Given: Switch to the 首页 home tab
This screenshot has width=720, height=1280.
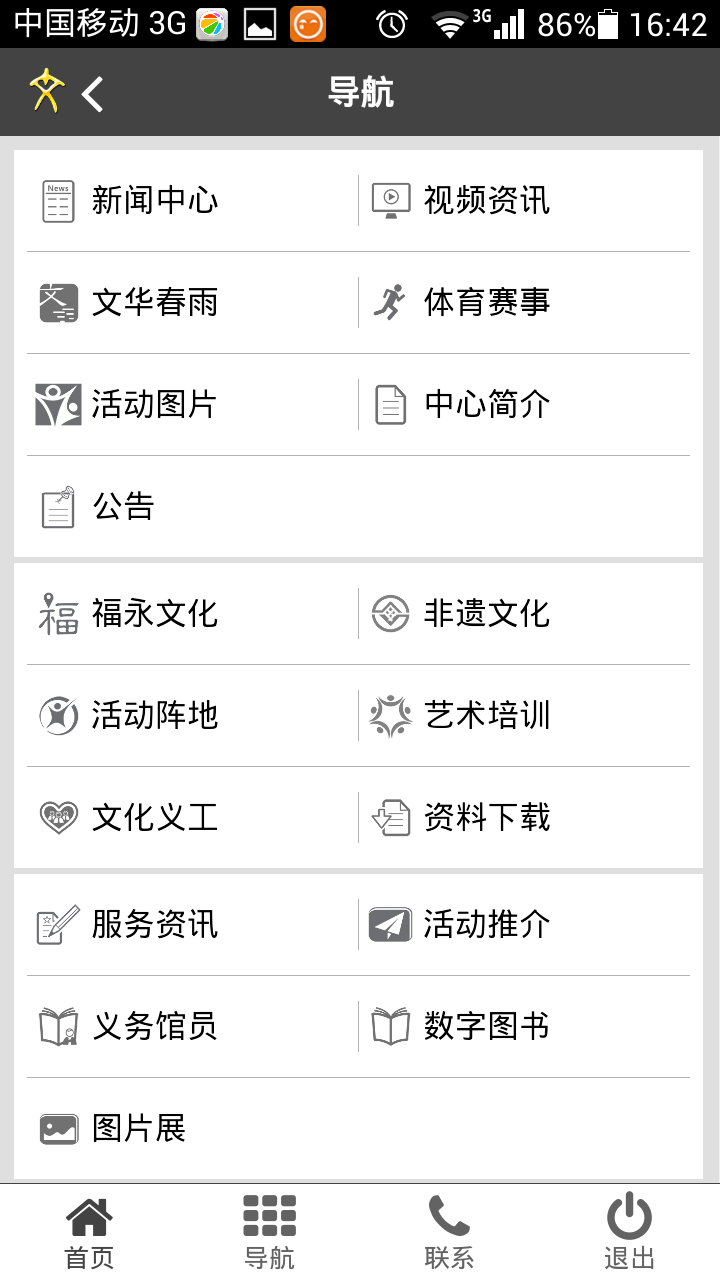Looking at the screenshot, I should (89, 1232).
